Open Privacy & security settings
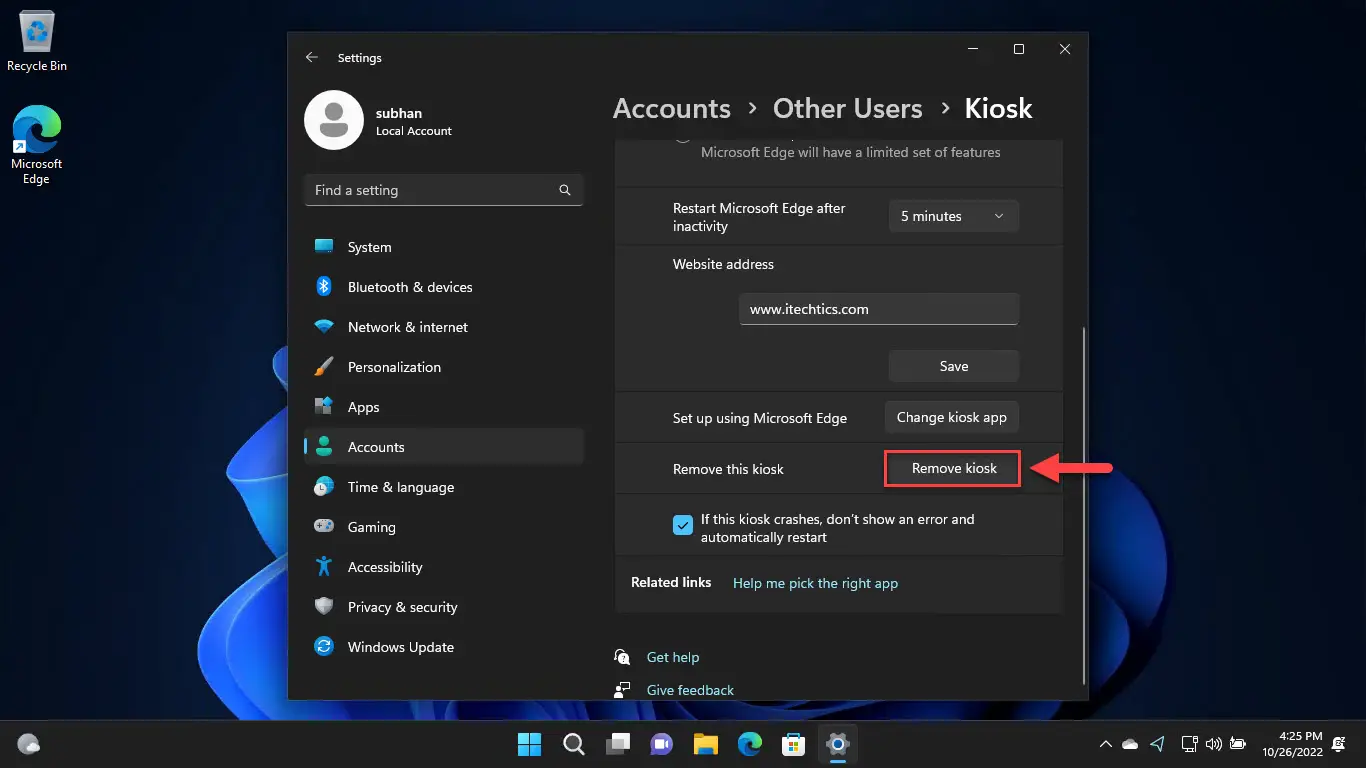This screenshot has width=1366, height=768. (444, 607)
